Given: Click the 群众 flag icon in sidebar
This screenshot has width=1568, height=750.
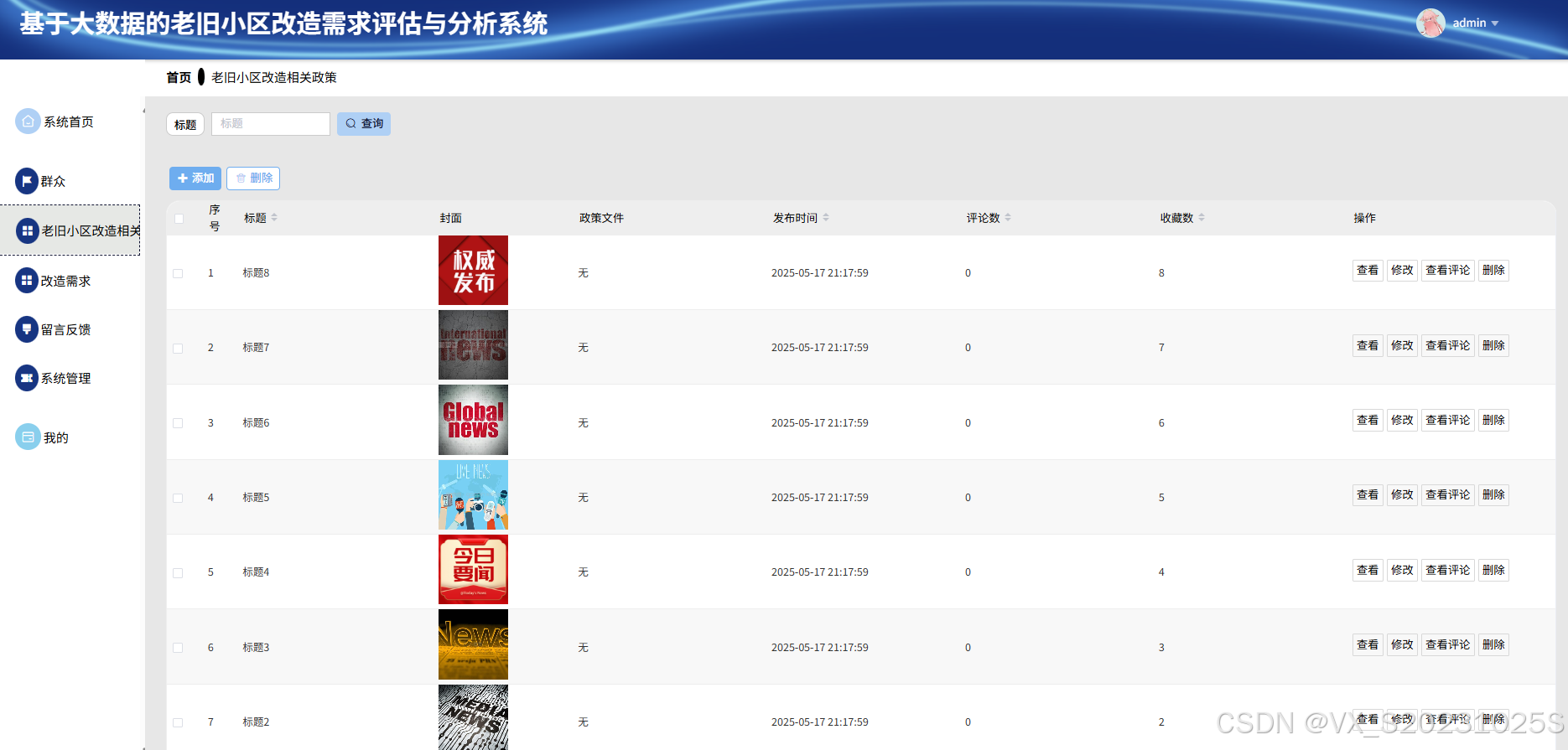Looking at the screenshot, I should (x=27, y=181).
